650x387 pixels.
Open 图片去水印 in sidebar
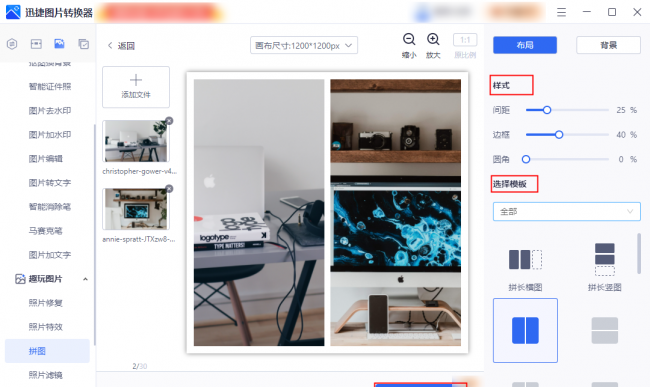point(50,110)
